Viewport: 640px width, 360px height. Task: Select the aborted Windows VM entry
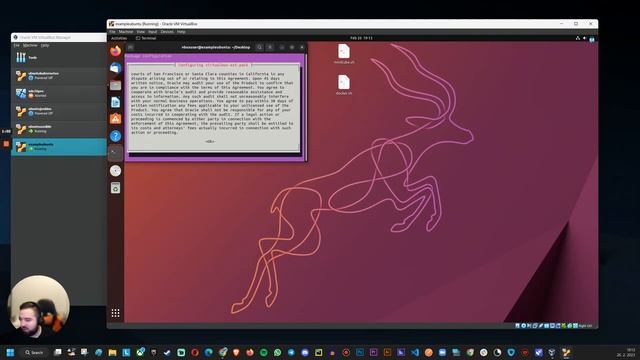pos(59,93)
